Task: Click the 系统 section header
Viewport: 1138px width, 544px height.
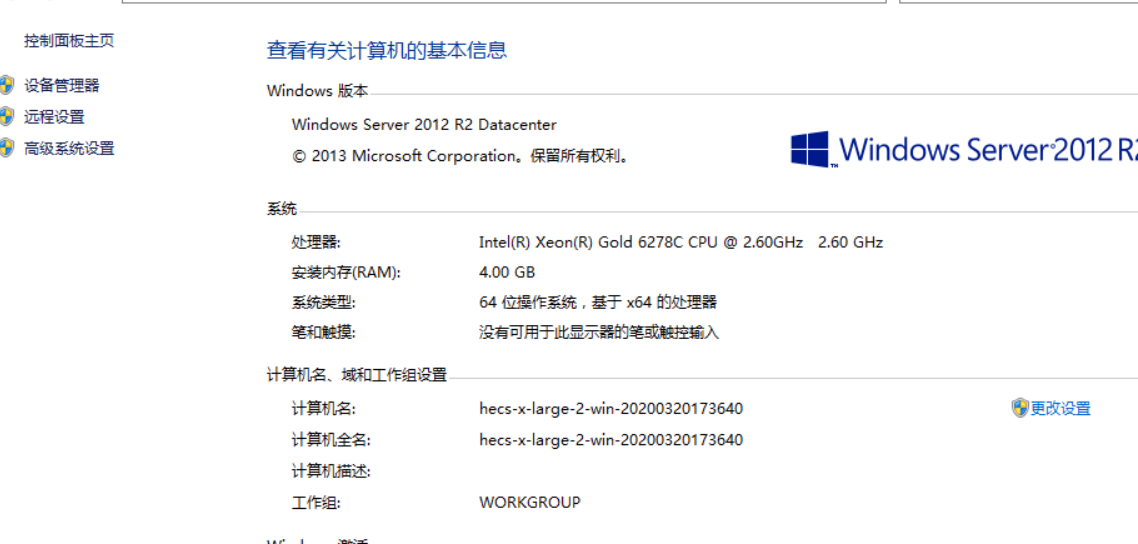Action: point(282,210)
